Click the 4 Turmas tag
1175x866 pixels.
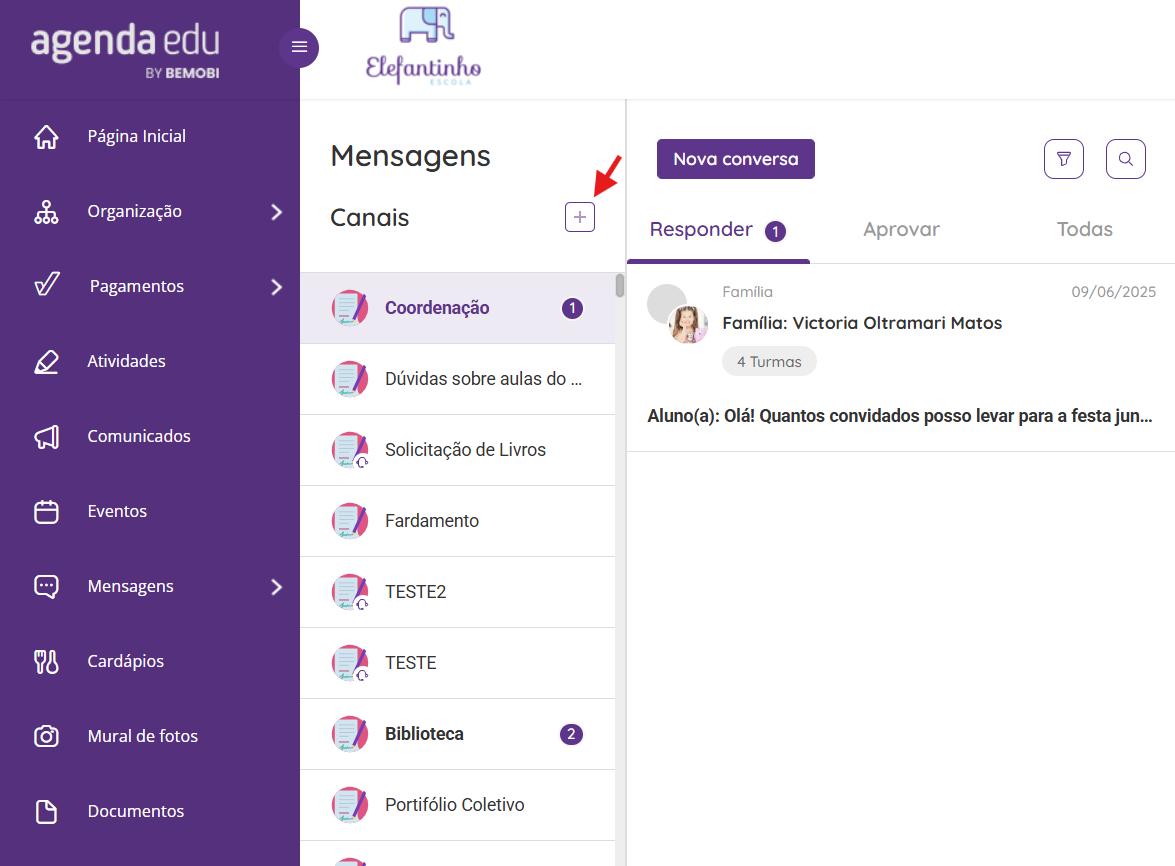[770, 362]
